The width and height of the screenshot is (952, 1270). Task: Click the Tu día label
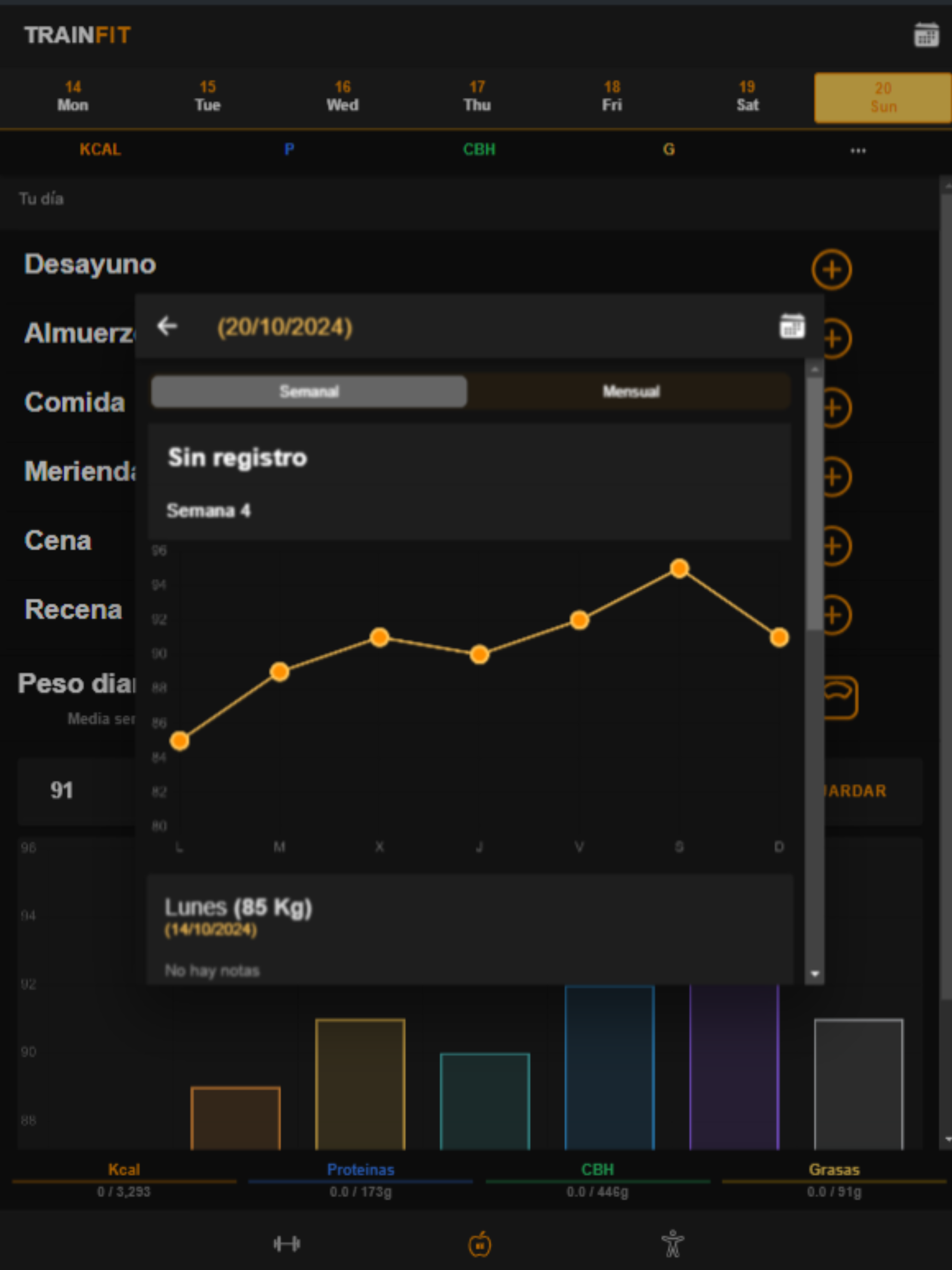(42, 198)
